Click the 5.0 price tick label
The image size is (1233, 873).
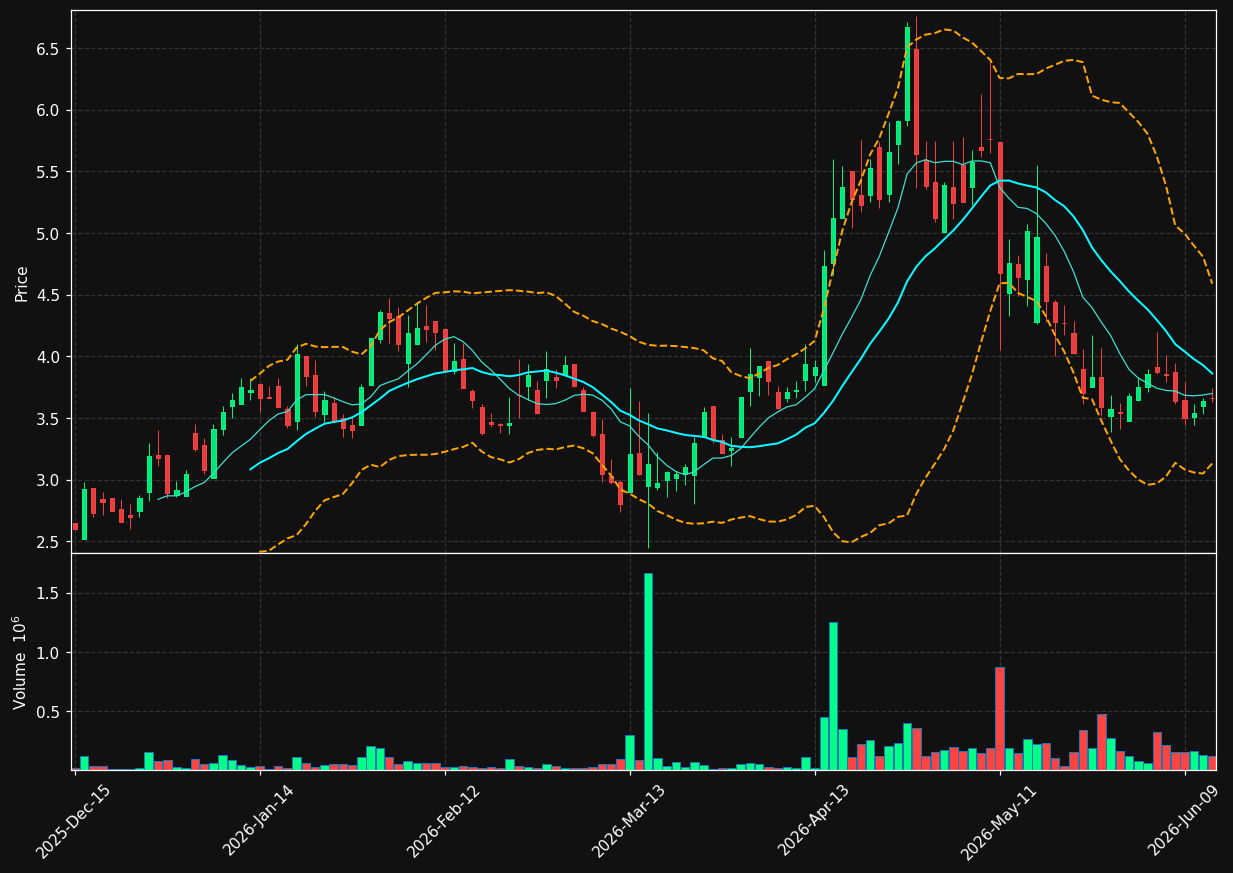(50, 234)
